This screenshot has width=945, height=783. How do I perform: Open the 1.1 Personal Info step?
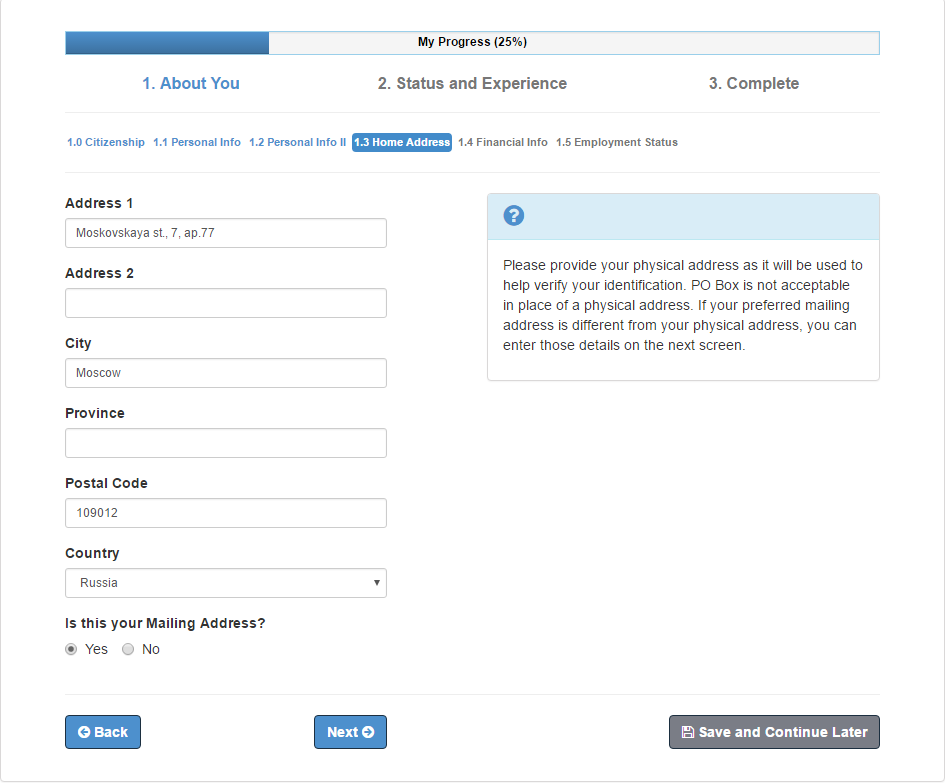tap(197, 142)
